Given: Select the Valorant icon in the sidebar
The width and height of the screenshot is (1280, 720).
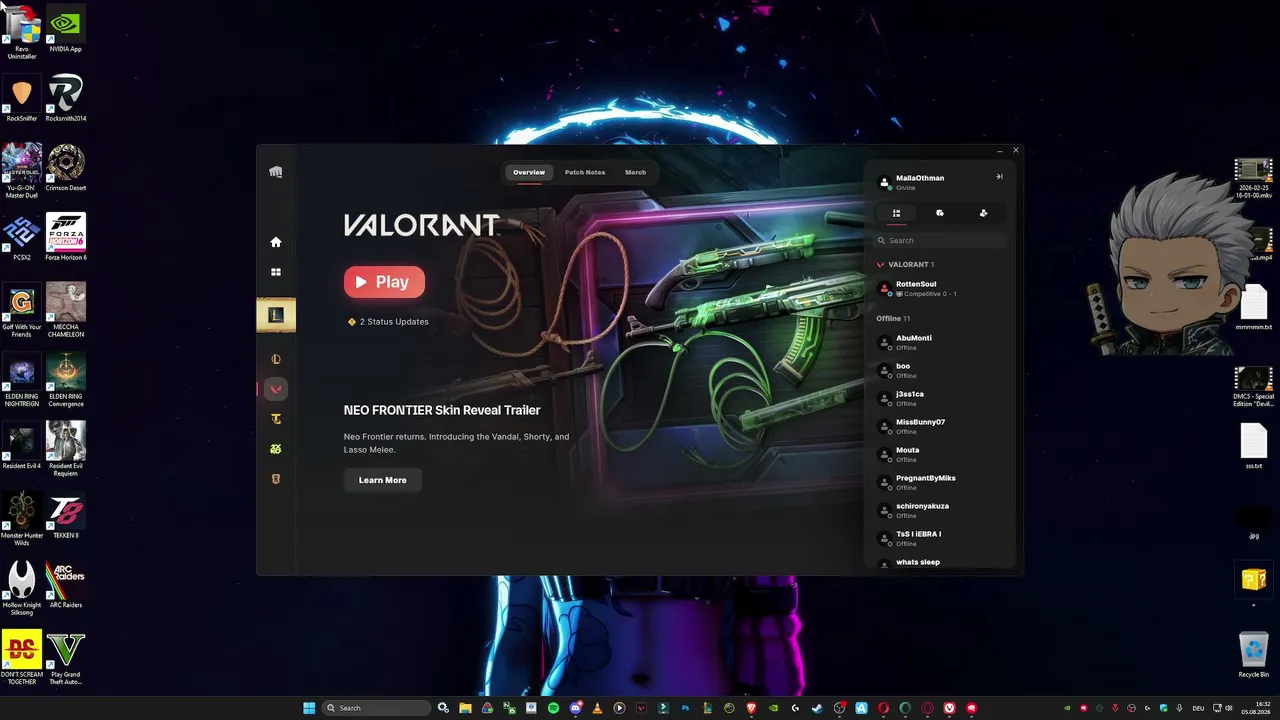Looking at the screenshot, I should point(276,389).
